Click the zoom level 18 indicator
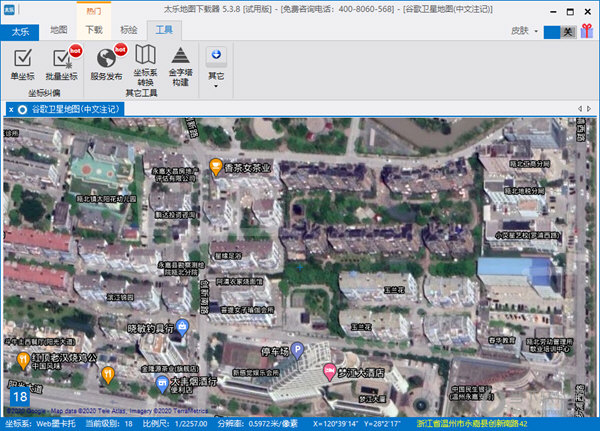The image size is (600, 431). tap(20, 397)
